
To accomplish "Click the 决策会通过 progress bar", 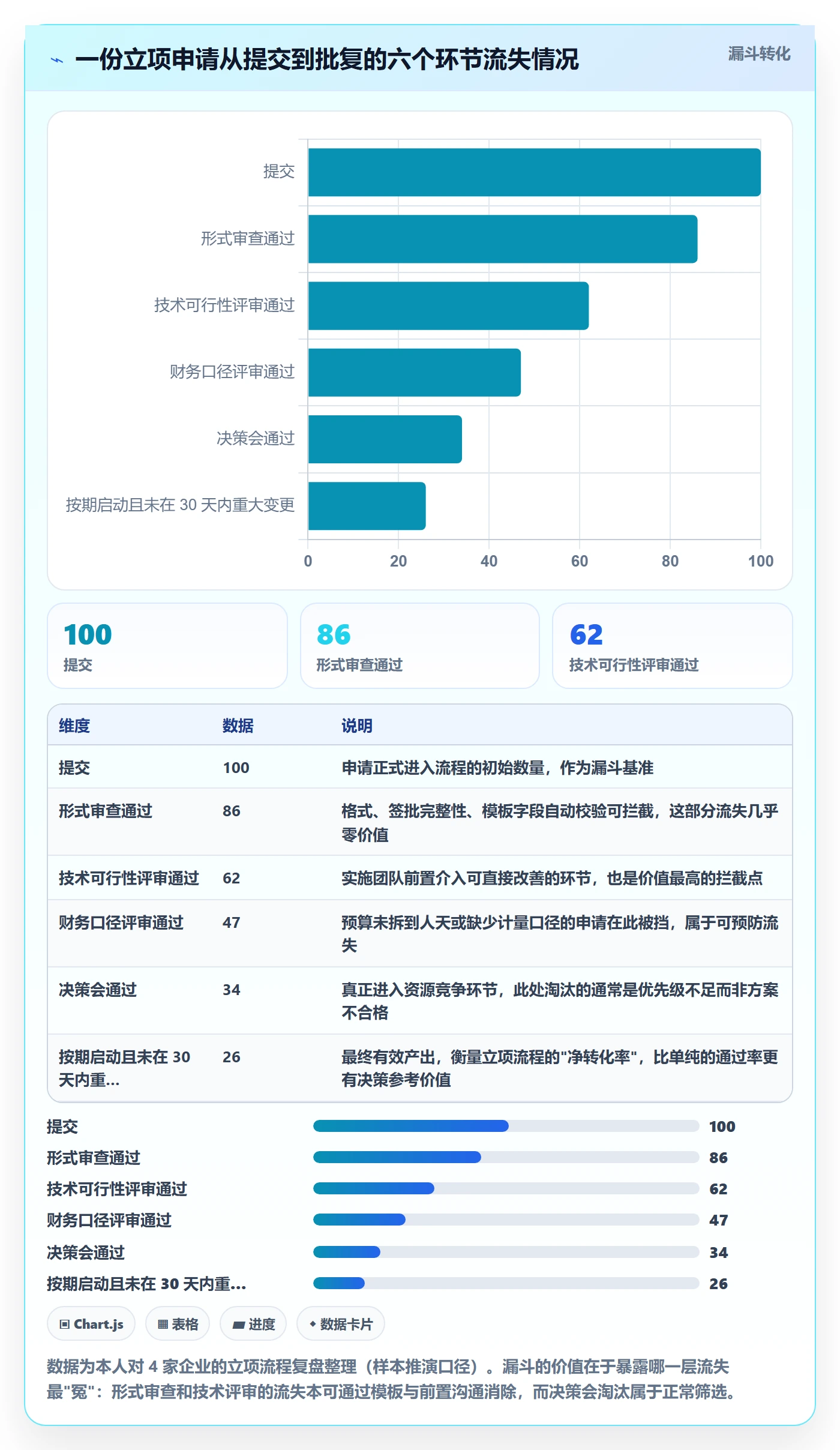I will (x=506, y=1252).
